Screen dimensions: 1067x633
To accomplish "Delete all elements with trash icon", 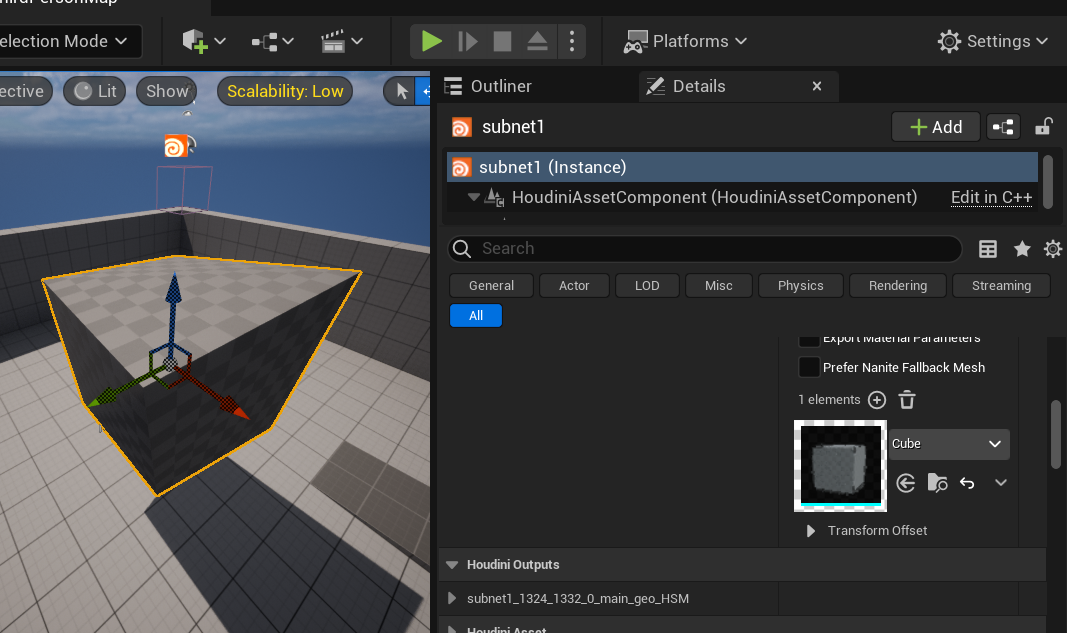I will (906, 400).
